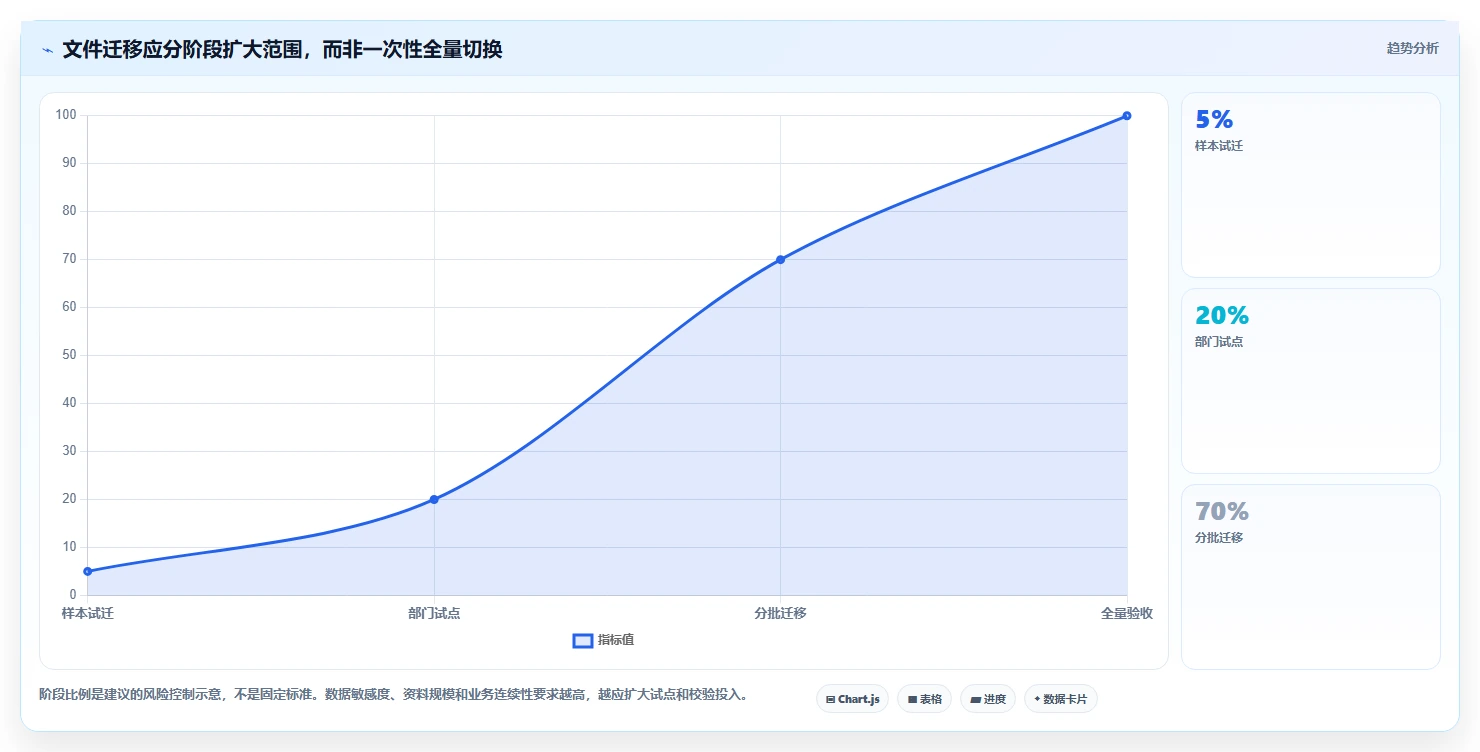Click the 100 y-axis tick label
Image resolution: width=1480 pixels, height=752 pixels.
(66, 115)
